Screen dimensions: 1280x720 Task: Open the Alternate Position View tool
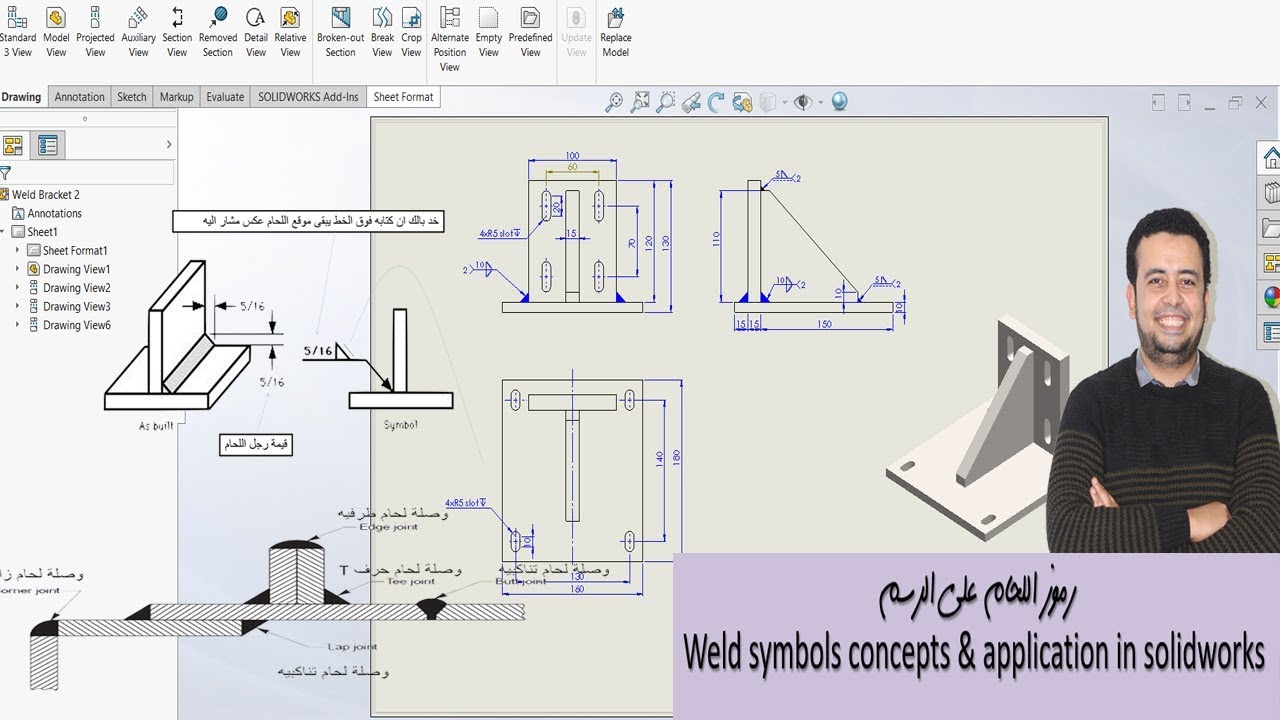click(x=450, y=38)
